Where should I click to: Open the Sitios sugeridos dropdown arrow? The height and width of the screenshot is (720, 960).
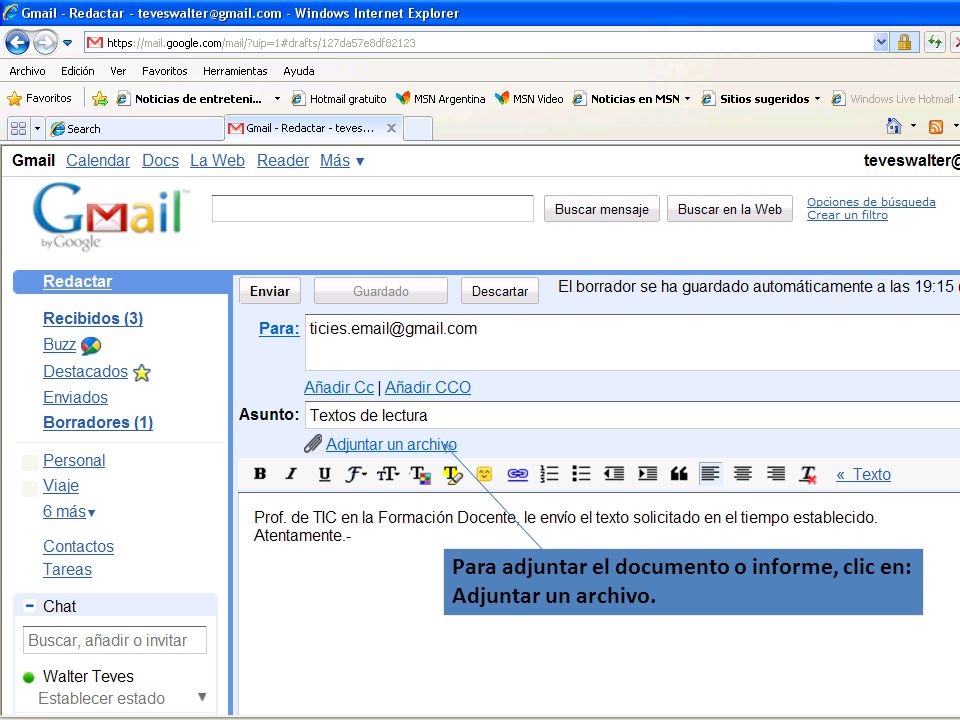[x=817, y=99]
